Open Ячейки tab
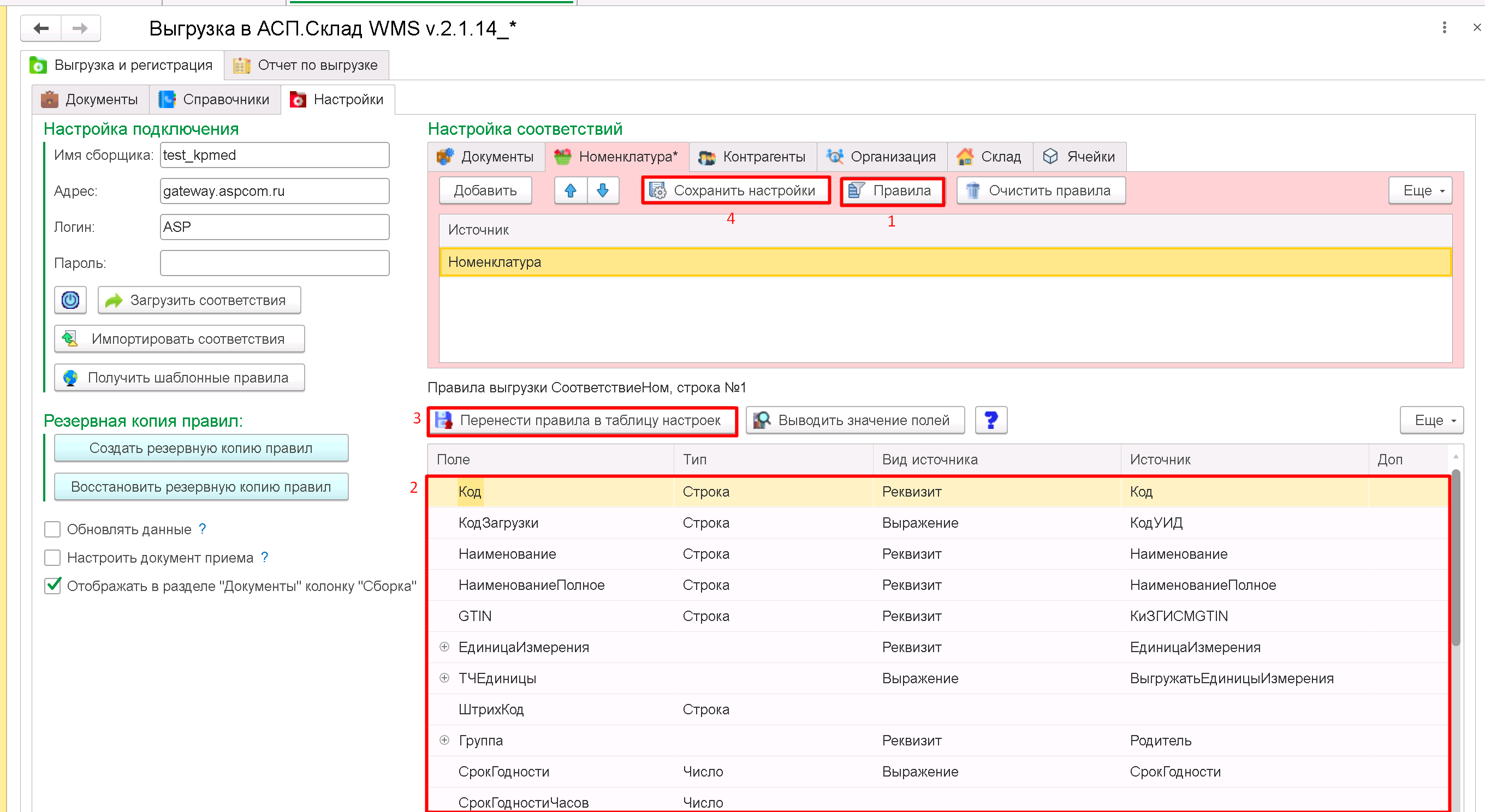Screen dimensions: 1485x812 [x=1080, y=156]
